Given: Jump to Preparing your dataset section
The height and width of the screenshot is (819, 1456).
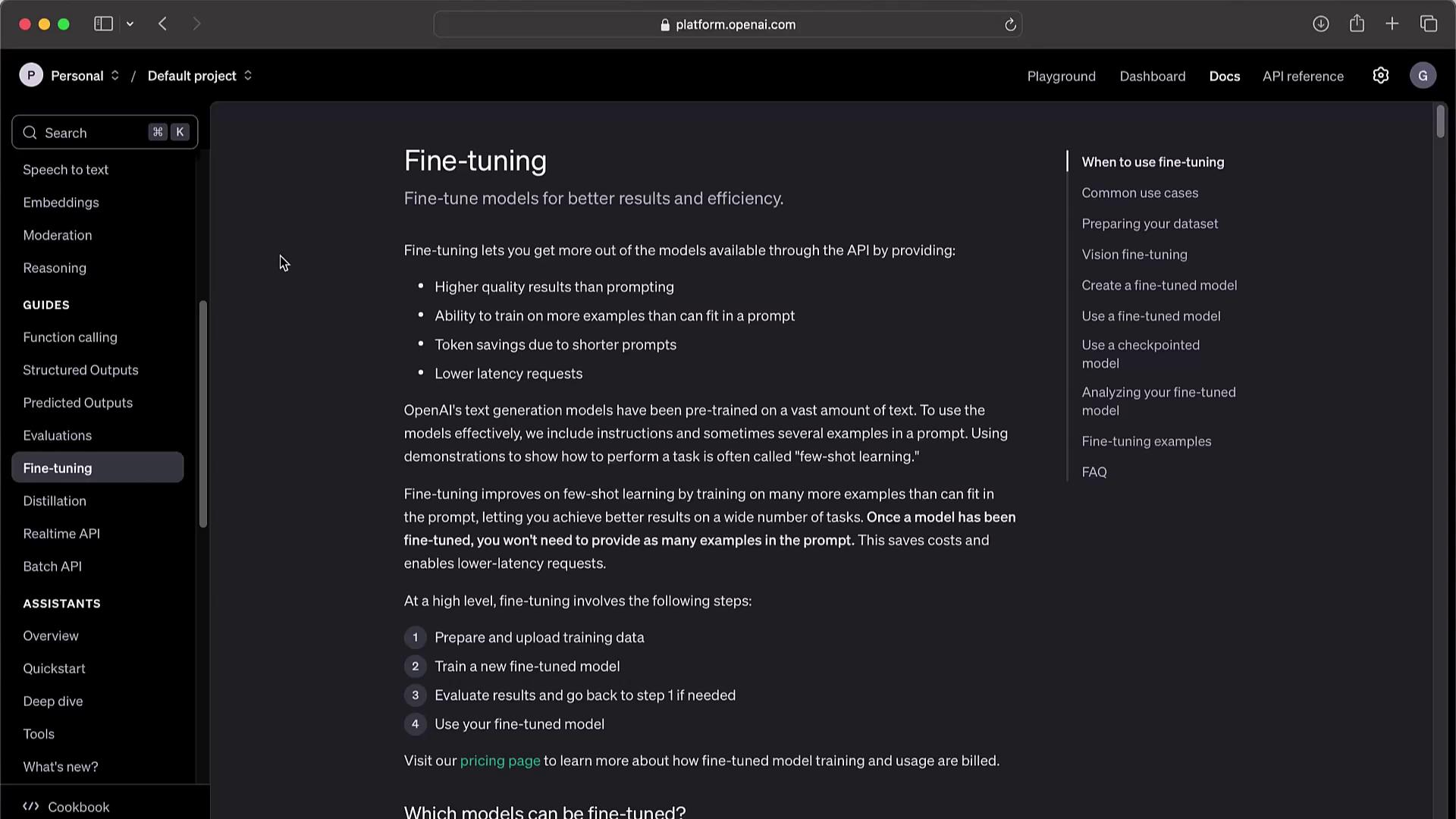Looking at the screenshot, I should 1150,224.
